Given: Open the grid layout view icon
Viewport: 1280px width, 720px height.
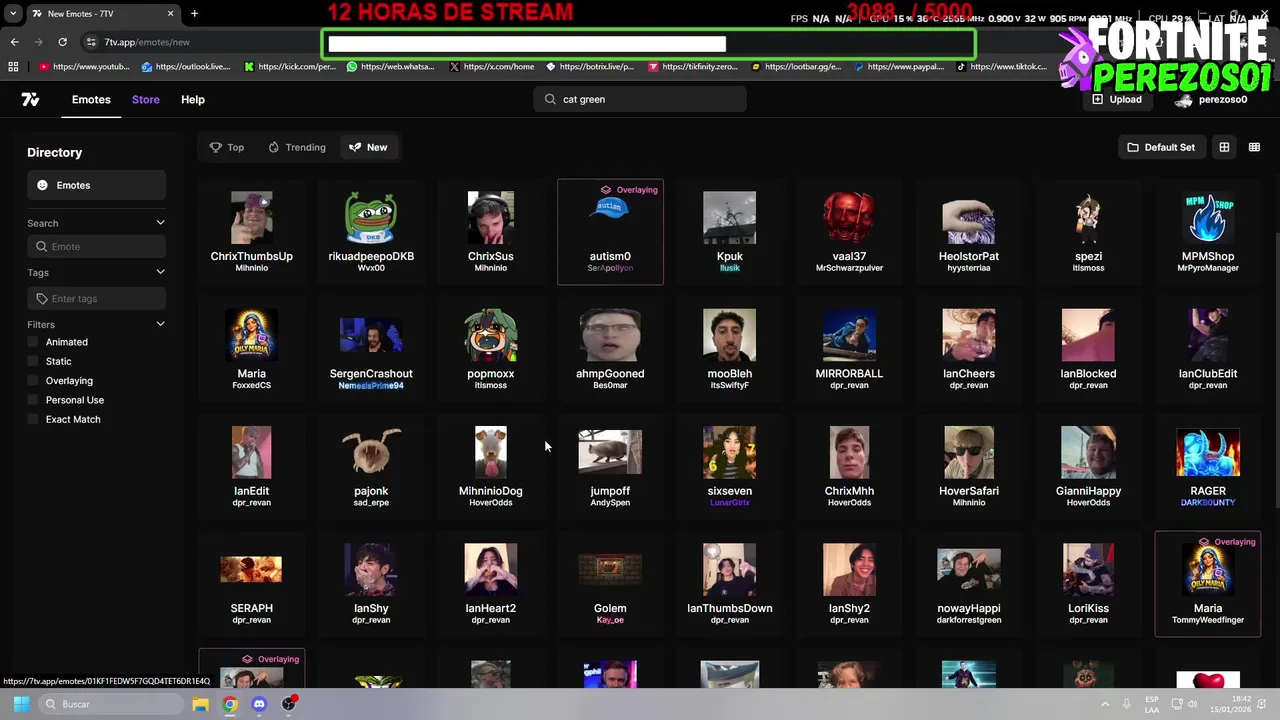Looking at the screenshot, I should (1224, 147).
